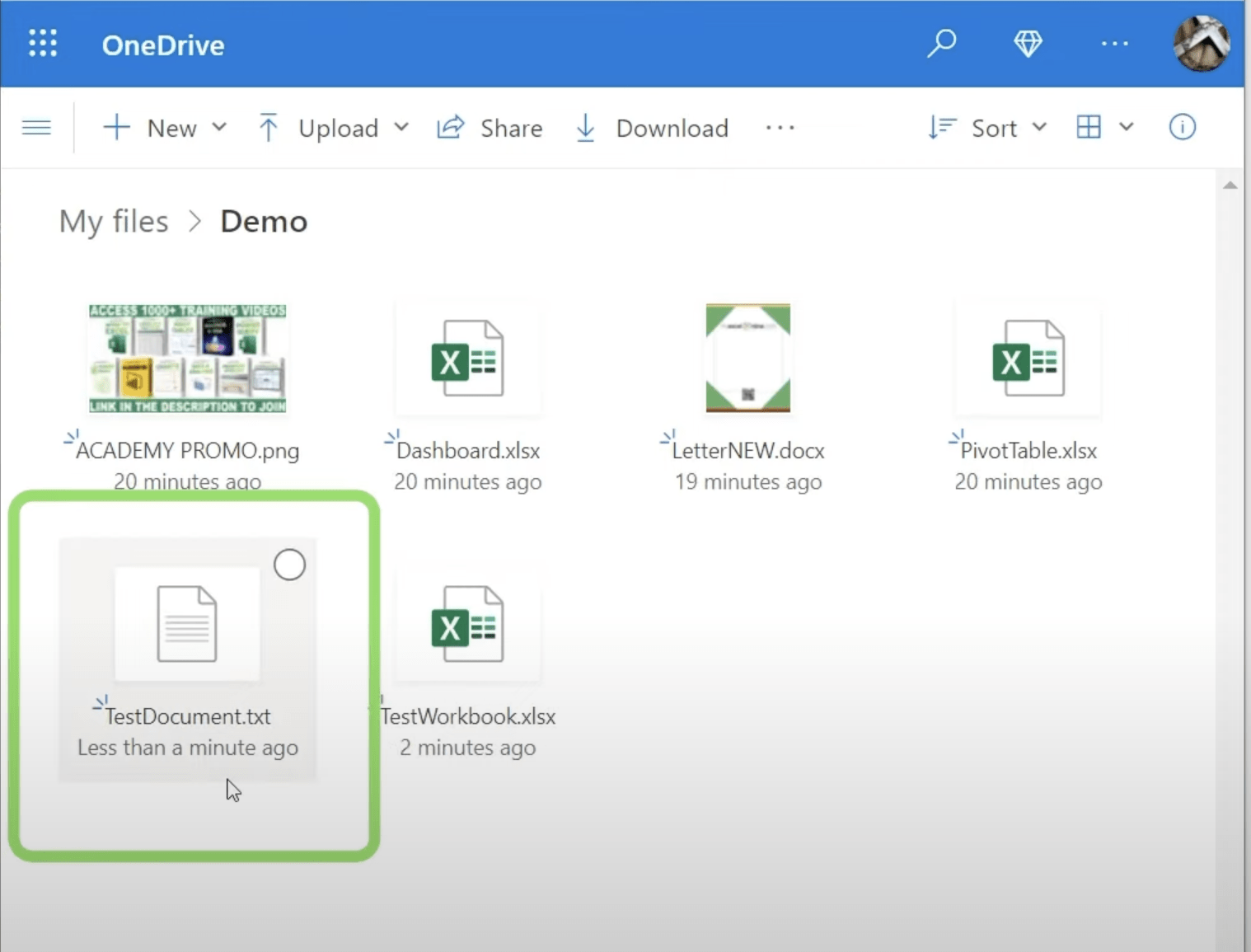Open the ACADEMY PROMO.png thumbnail

[x=188, y=359]
